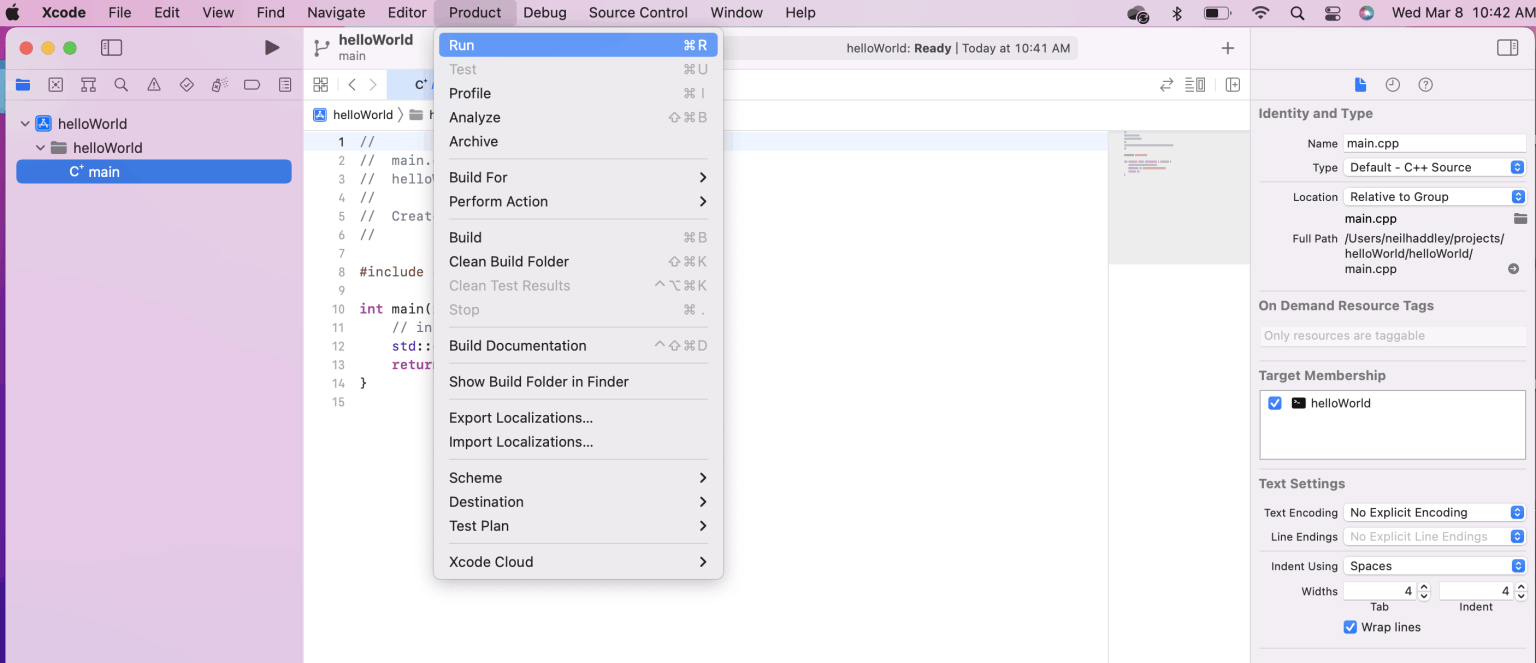
Task: Open the Source Control navigator icon
Action: click(56, 85)
